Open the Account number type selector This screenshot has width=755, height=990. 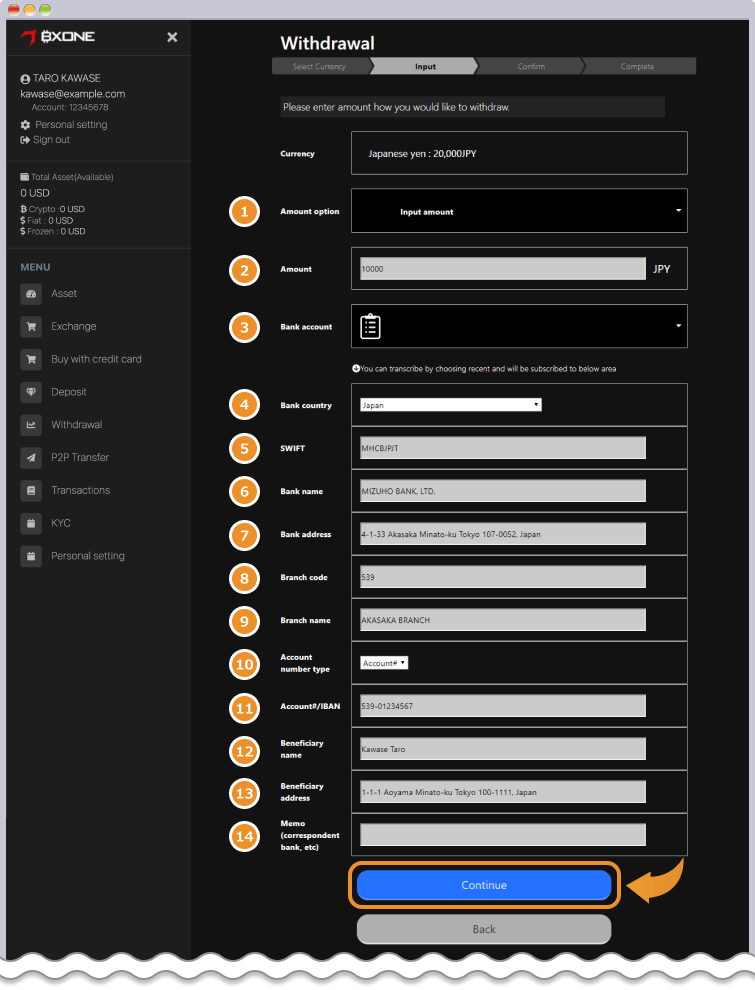(384, 663)
